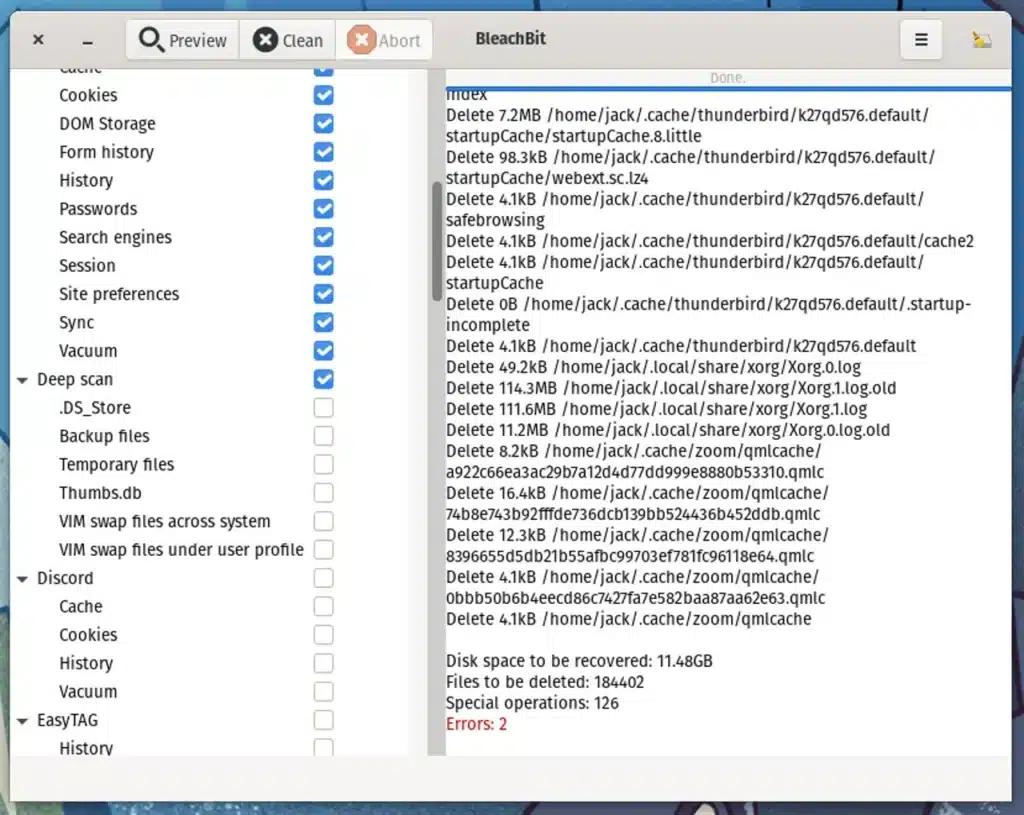1024x815 pixels.
Task: Click 'Files to be deleted: 184402' line
Action: tap(545, 682)
